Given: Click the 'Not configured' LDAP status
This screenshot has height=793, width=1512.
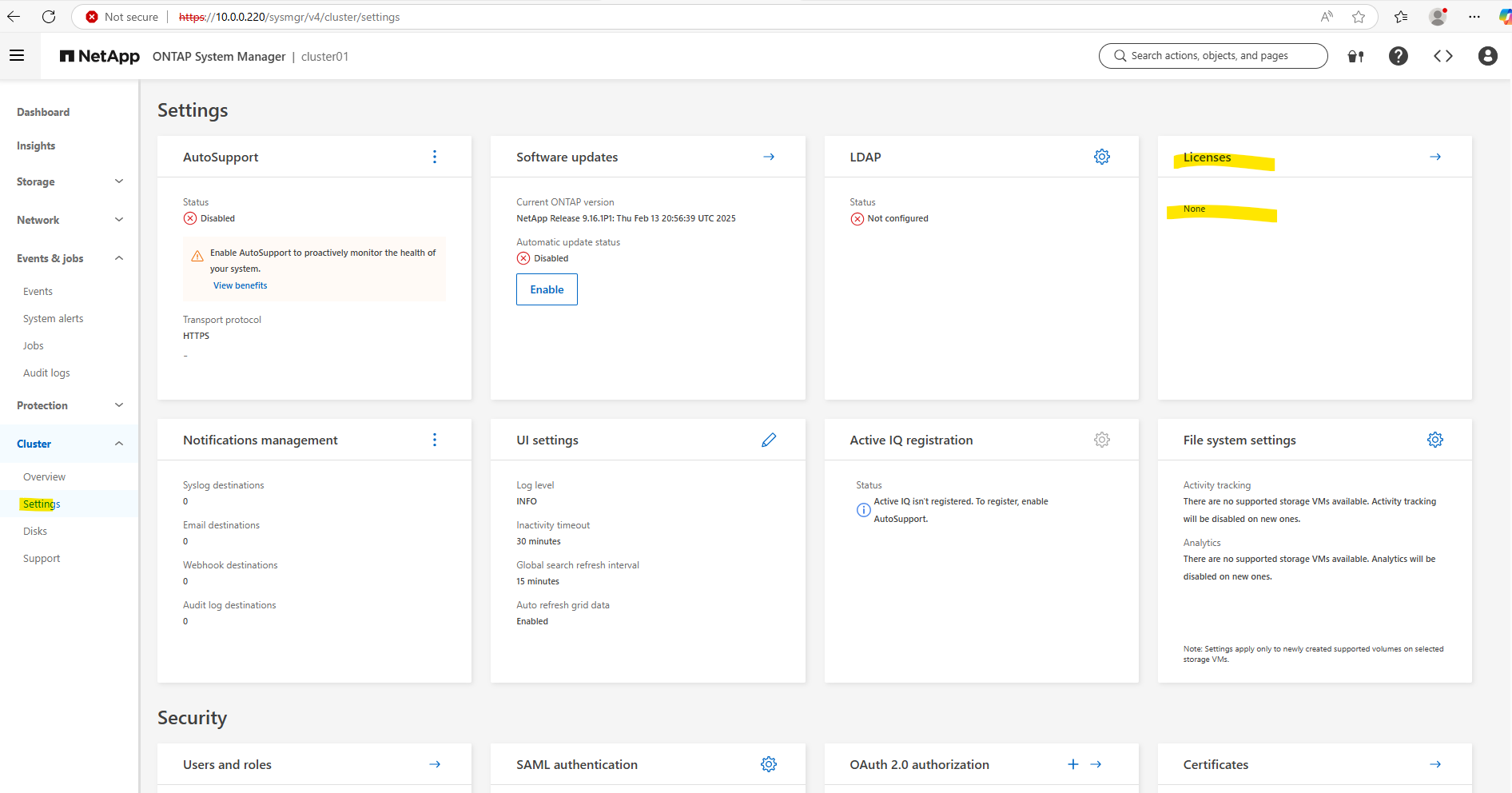Looking at the screenshot, I should [897, 218].
